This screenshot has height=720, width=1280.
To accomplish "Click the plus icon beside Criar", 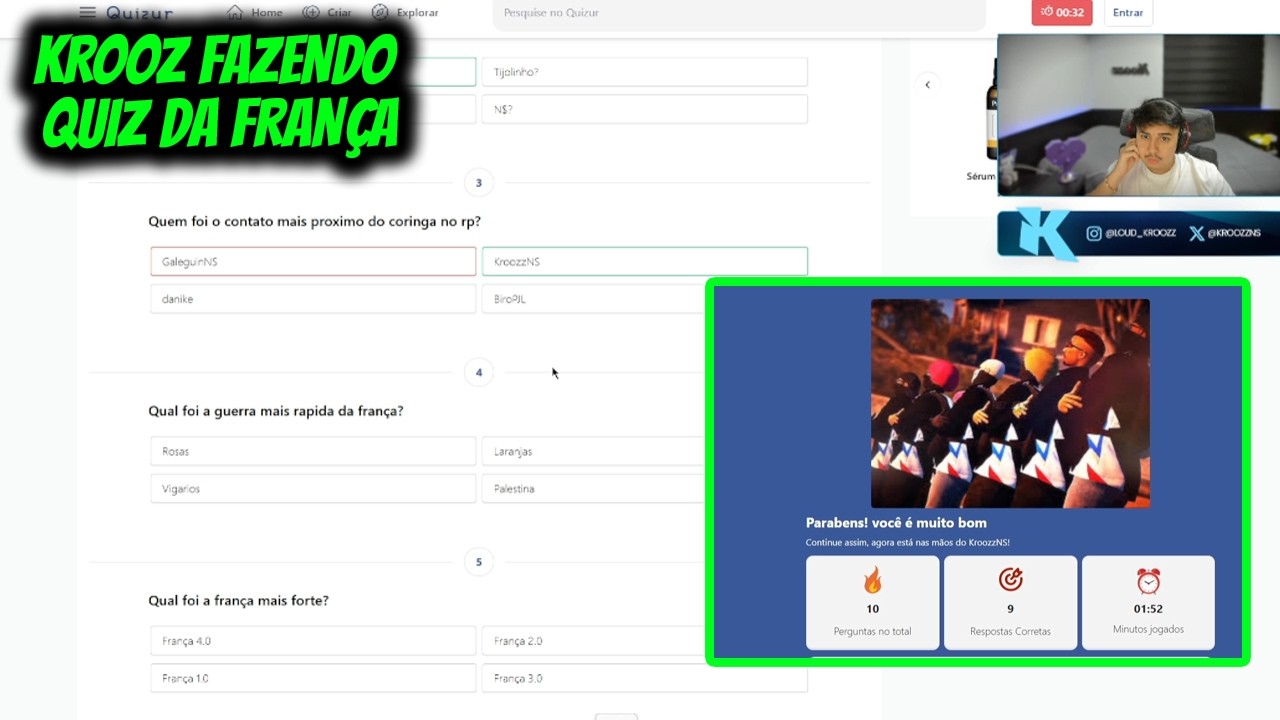I will [311, 12].
